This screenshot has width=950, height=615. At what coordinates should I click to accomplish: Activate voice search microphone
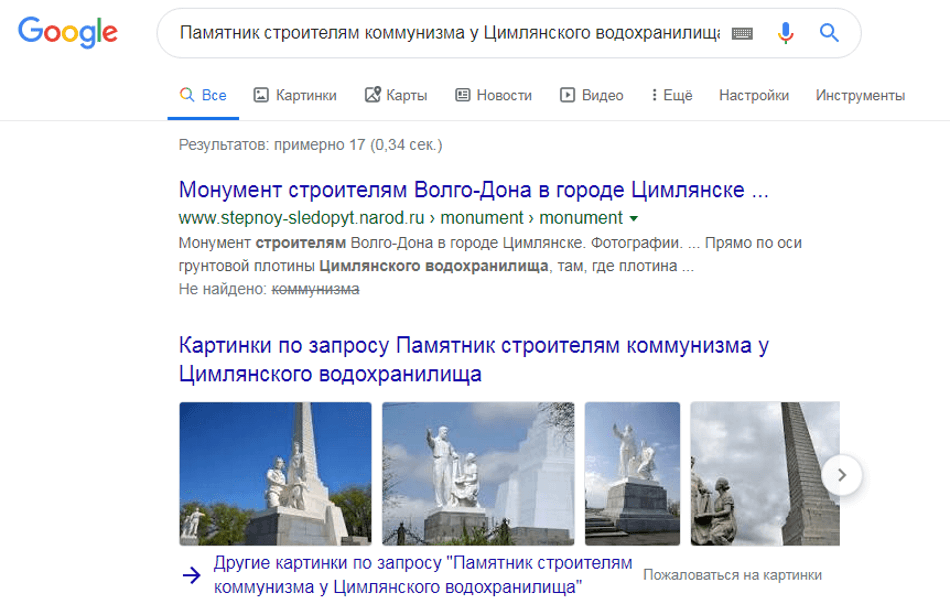[784, 31]
